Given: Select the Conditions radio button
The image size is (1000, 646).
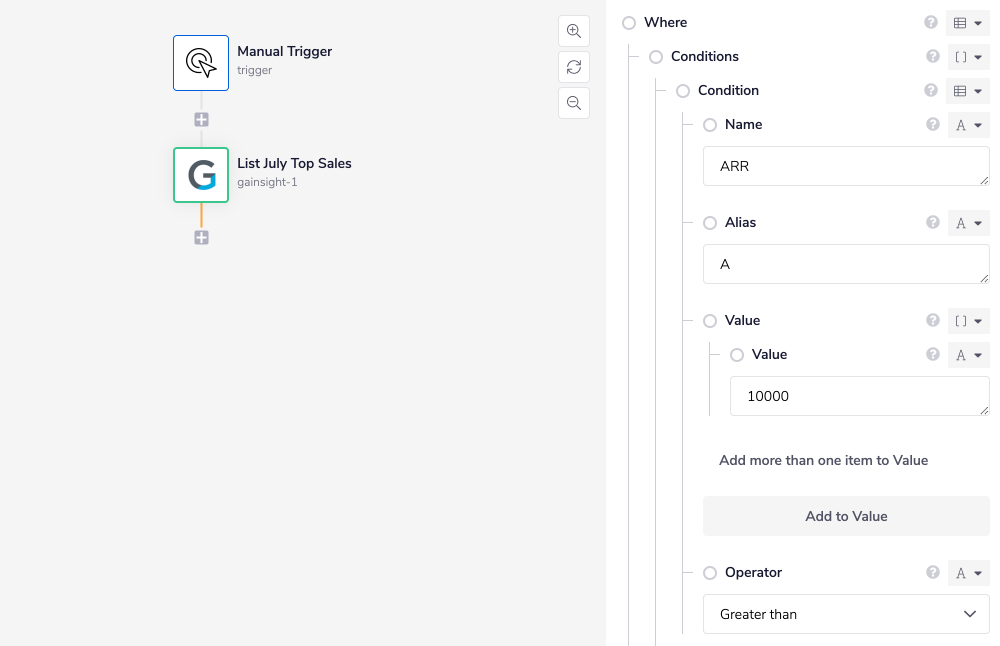Looking at the screenshot, I should coord(655,56).
